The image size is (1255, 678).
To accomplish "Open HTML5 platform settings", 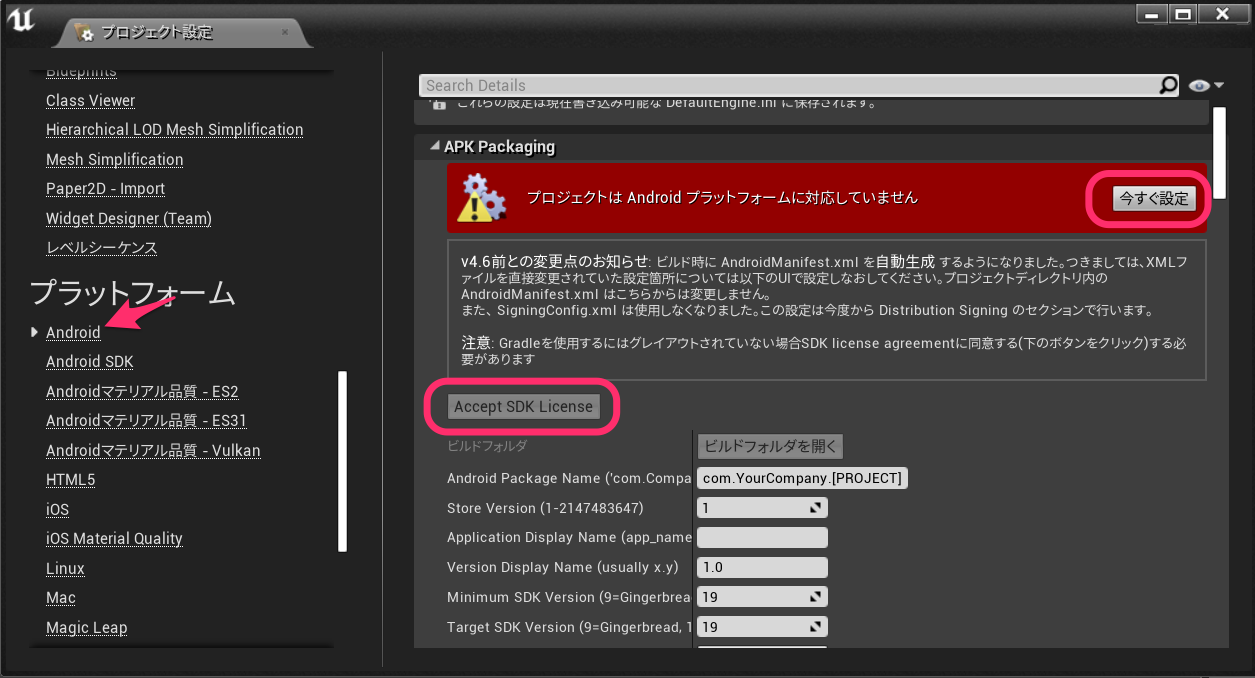I will point(70,480).
